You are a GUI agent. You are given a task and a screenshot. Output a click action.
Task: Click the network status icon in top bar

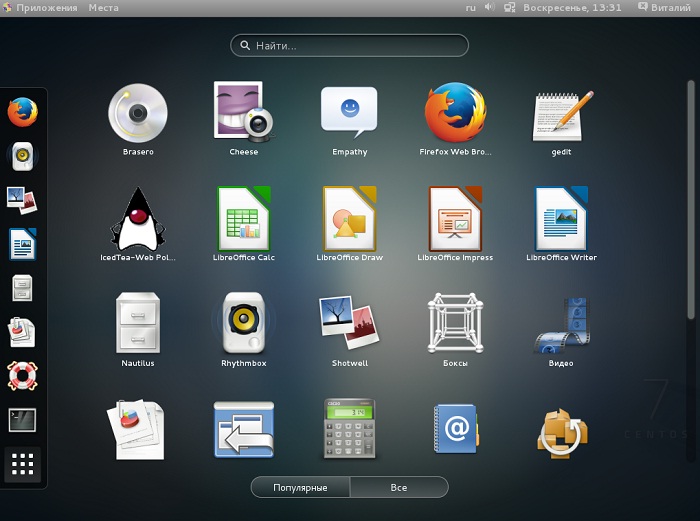pyautogui.click(x=510, y=8)
